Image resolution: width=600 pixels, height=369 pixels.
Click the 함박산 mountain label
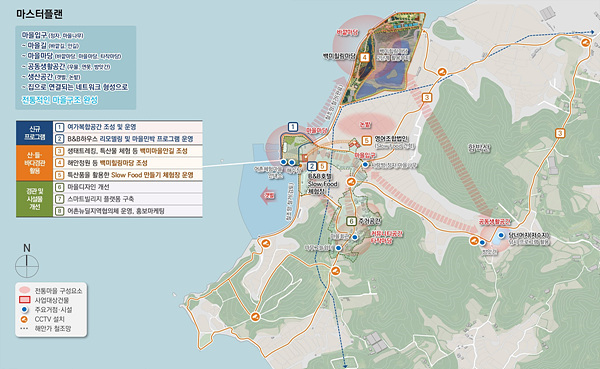tap(479, 147)
